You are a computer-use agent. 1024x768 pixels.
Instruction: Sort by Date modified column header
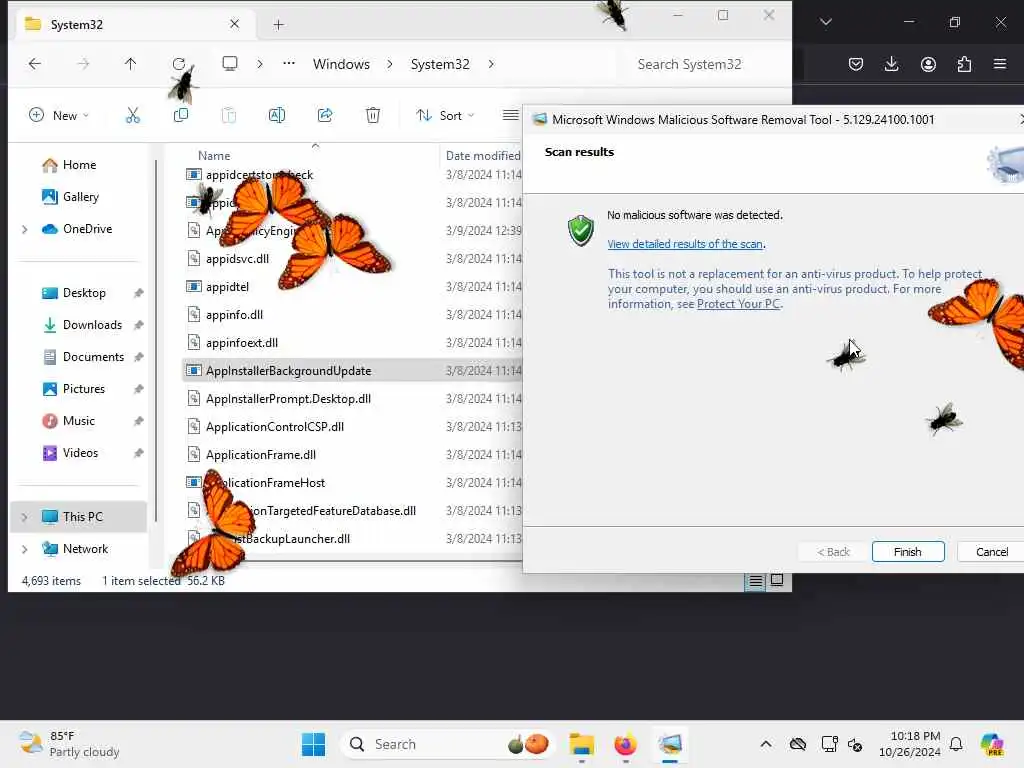point(483,156)
